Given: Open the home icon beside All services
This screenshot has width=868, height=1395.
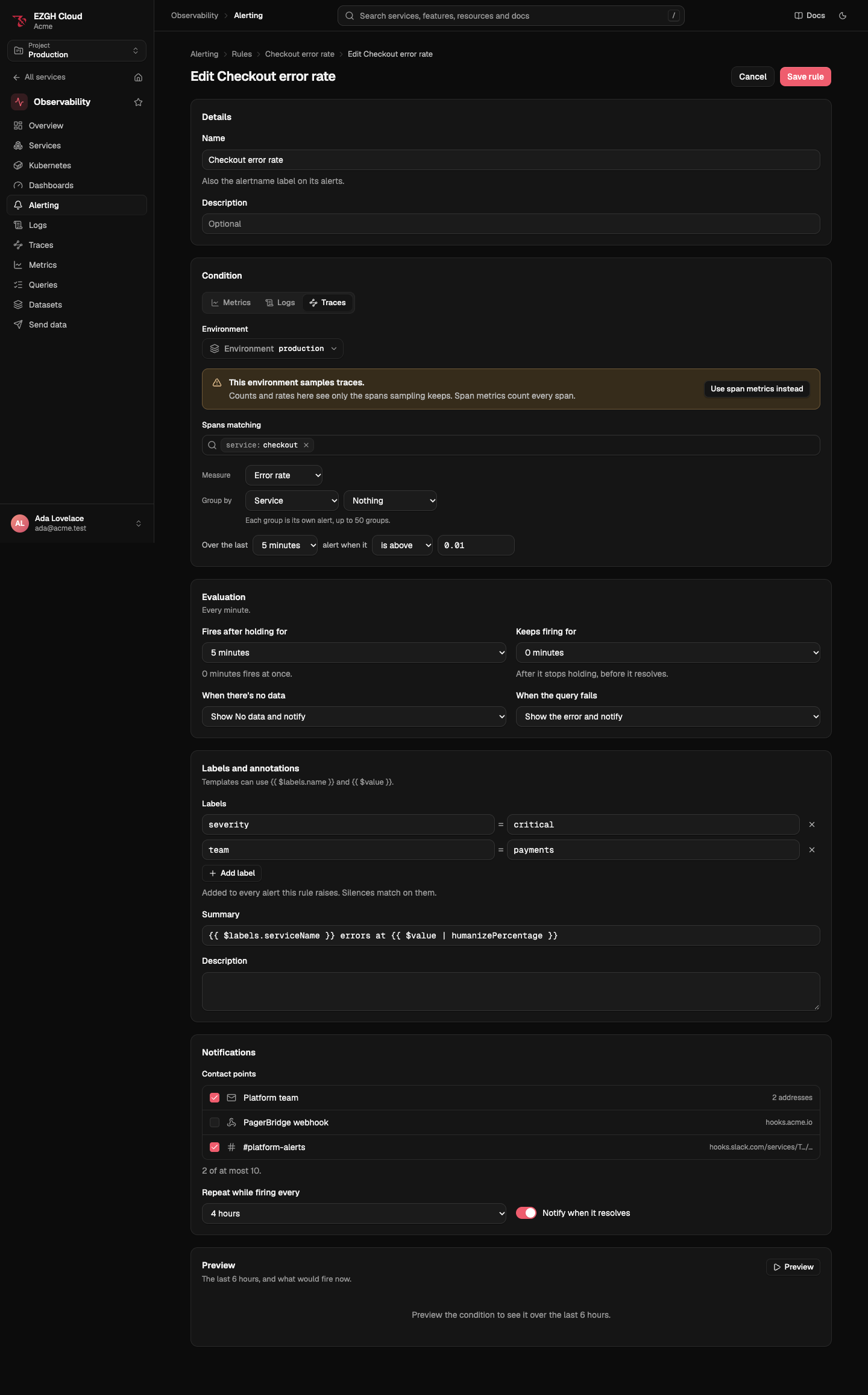Looking at the screenshot, I should [138, 77].
